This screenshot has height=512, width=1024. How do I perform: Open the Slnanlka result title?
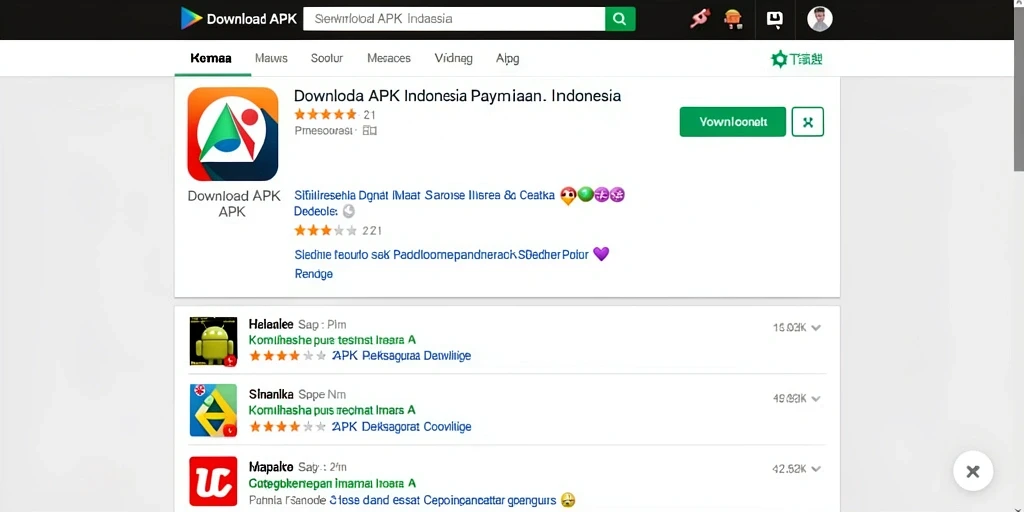pos(271,394)
